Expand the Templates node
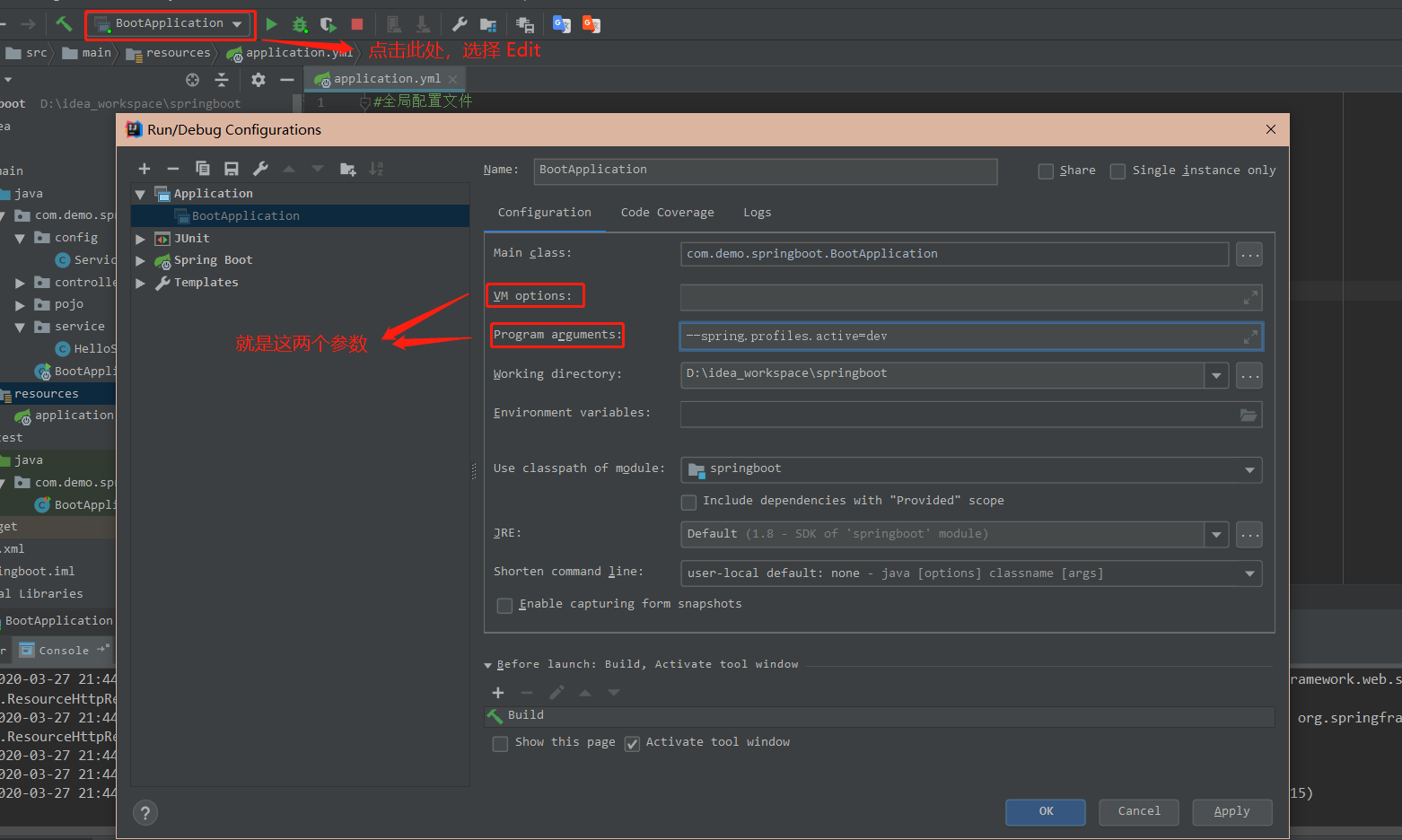This screenshot has width=1402, height=840. [x=140, y=283]
